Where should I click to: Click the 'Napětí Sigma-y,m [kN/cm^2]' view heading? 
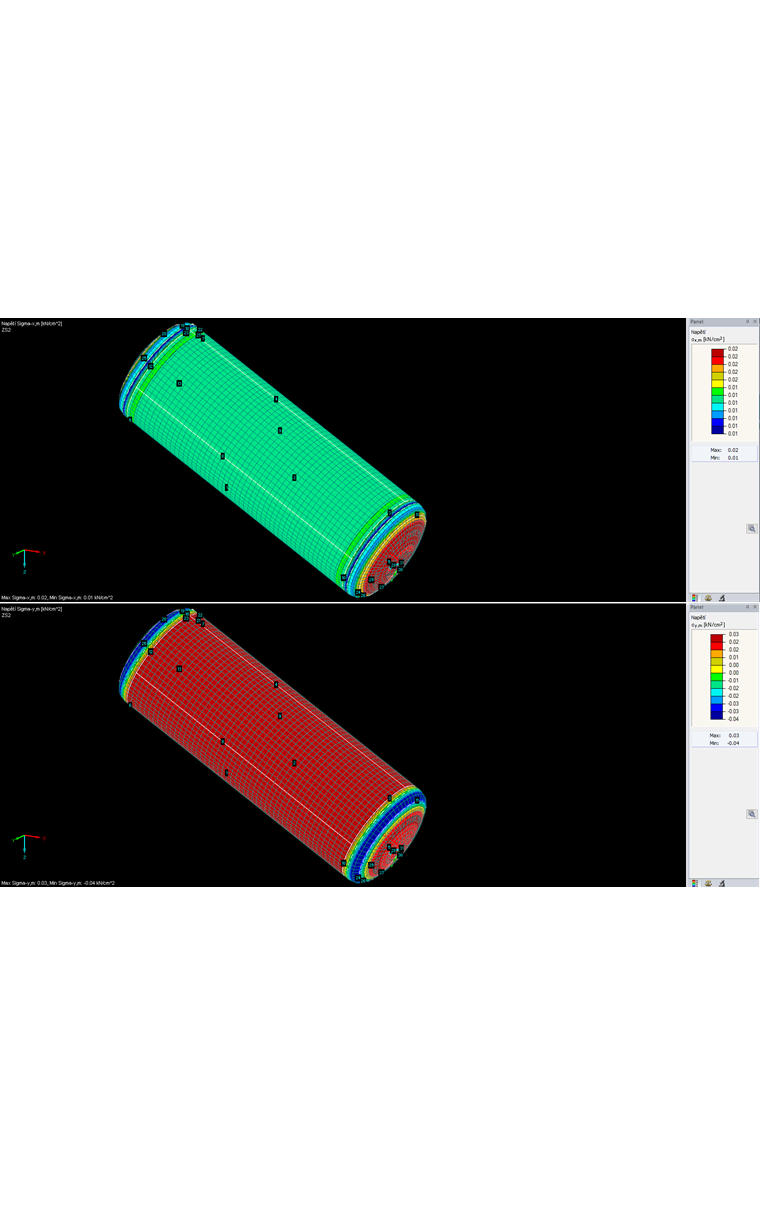(31, 608)
